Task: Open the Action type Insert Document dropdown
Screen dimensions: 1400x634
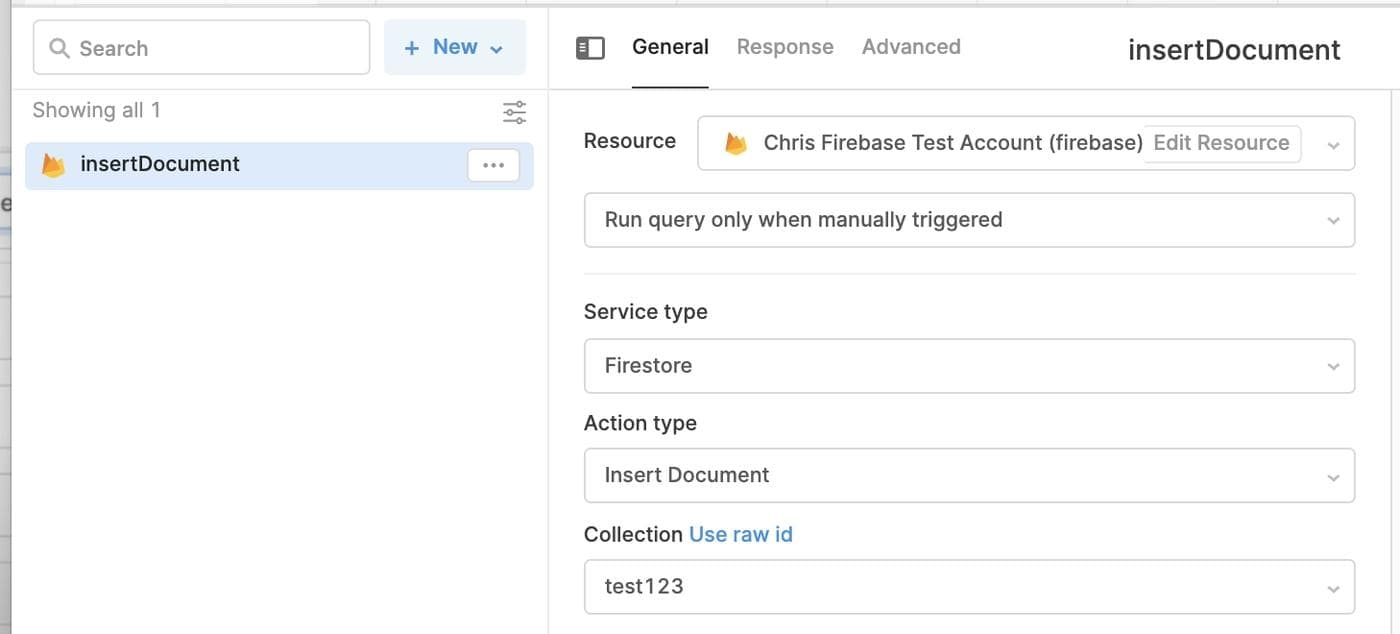Action: 968,475
